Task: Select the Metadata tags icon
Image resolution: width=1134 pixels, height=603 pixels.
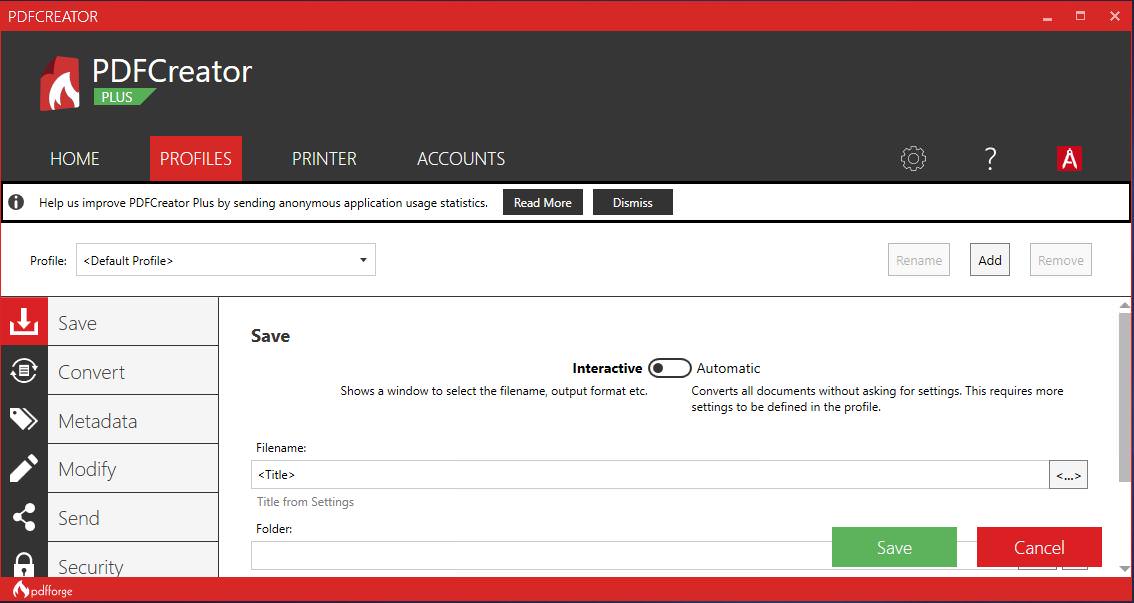Action: tap(24, 419)
